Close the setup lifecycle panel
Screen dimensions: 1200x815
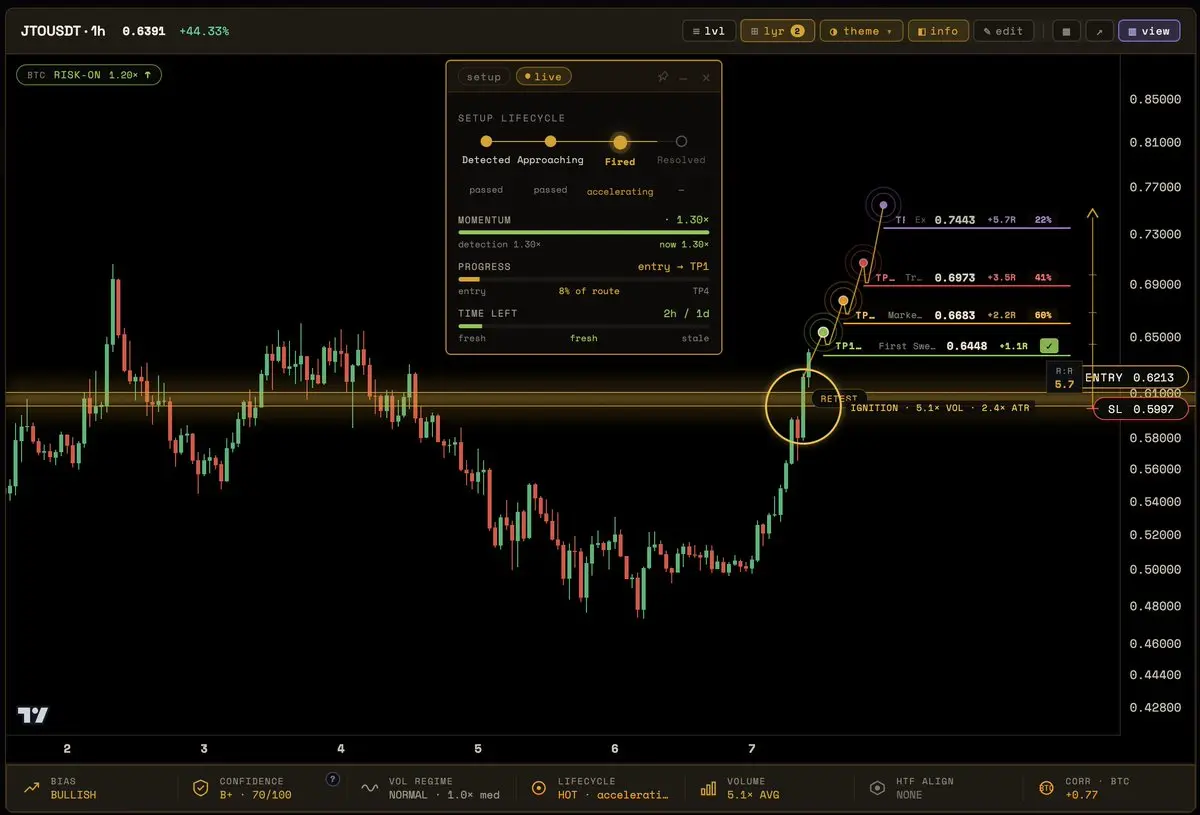point(706,77)
